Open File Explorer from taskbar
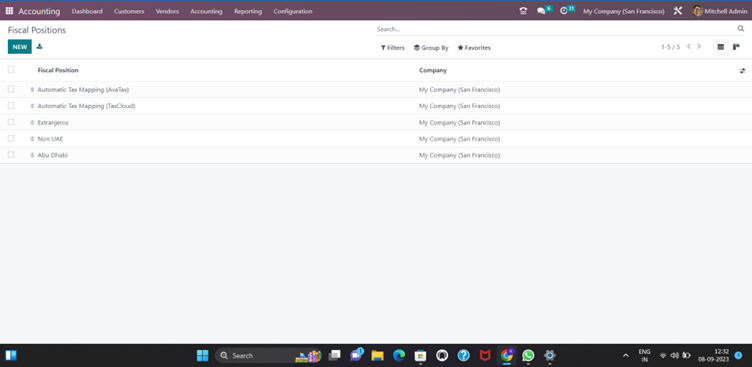Viewport: 752px width, 367px height. tap(377, 355)
